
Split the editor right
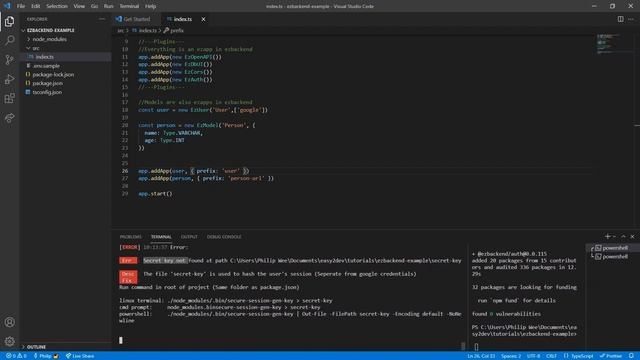[x=620, y=19]
